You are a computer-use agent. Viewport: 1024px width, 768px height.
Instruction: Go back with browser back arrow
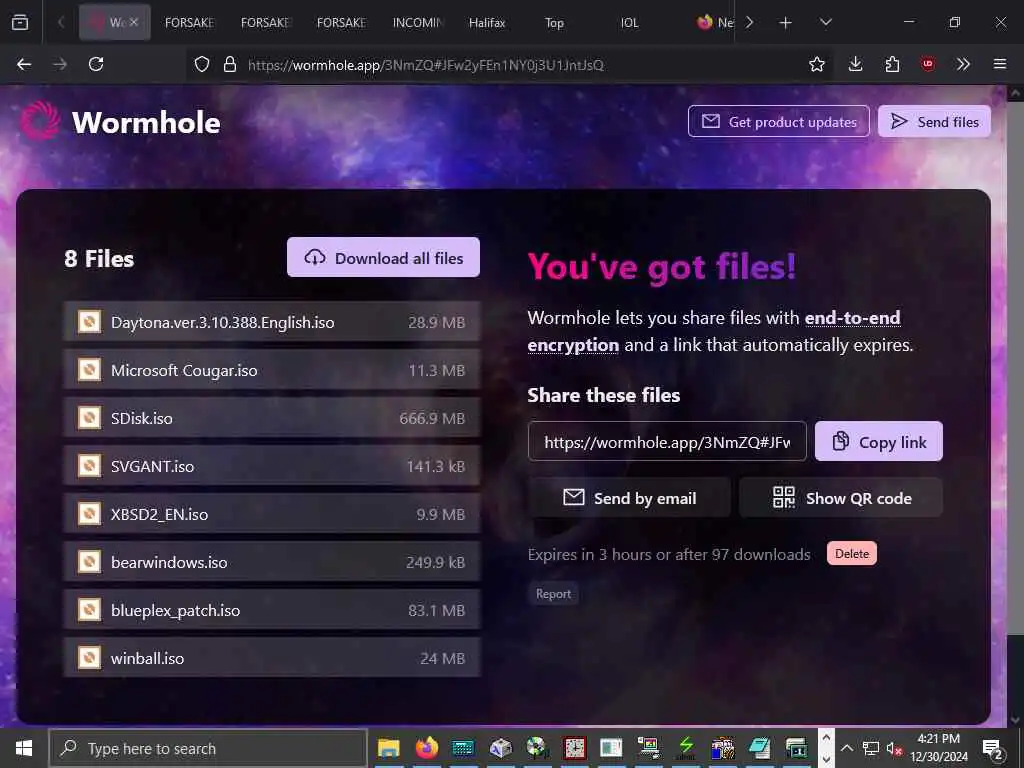coord(24,64)
